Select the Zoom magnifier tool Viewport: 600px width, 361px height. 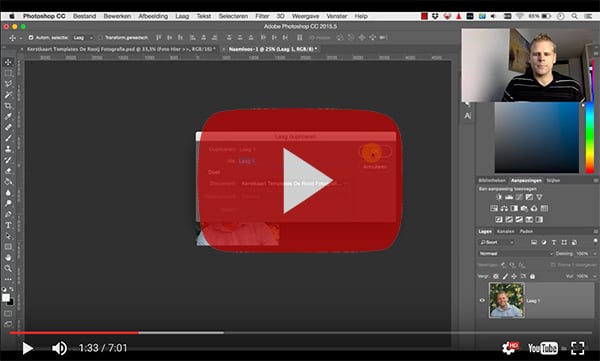coord(8,268)
